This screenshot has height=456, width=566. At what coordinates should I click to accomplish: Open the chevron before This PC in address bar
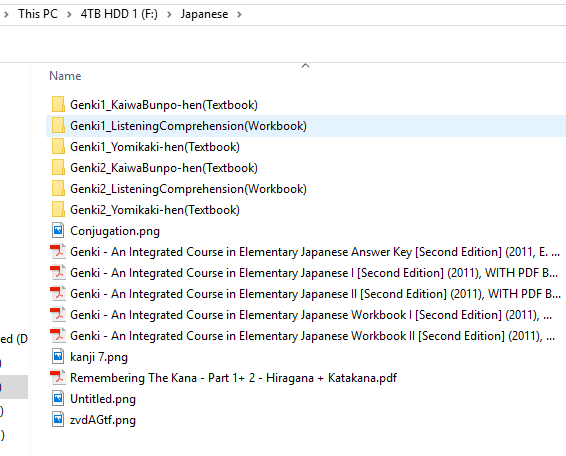point(6,14)
